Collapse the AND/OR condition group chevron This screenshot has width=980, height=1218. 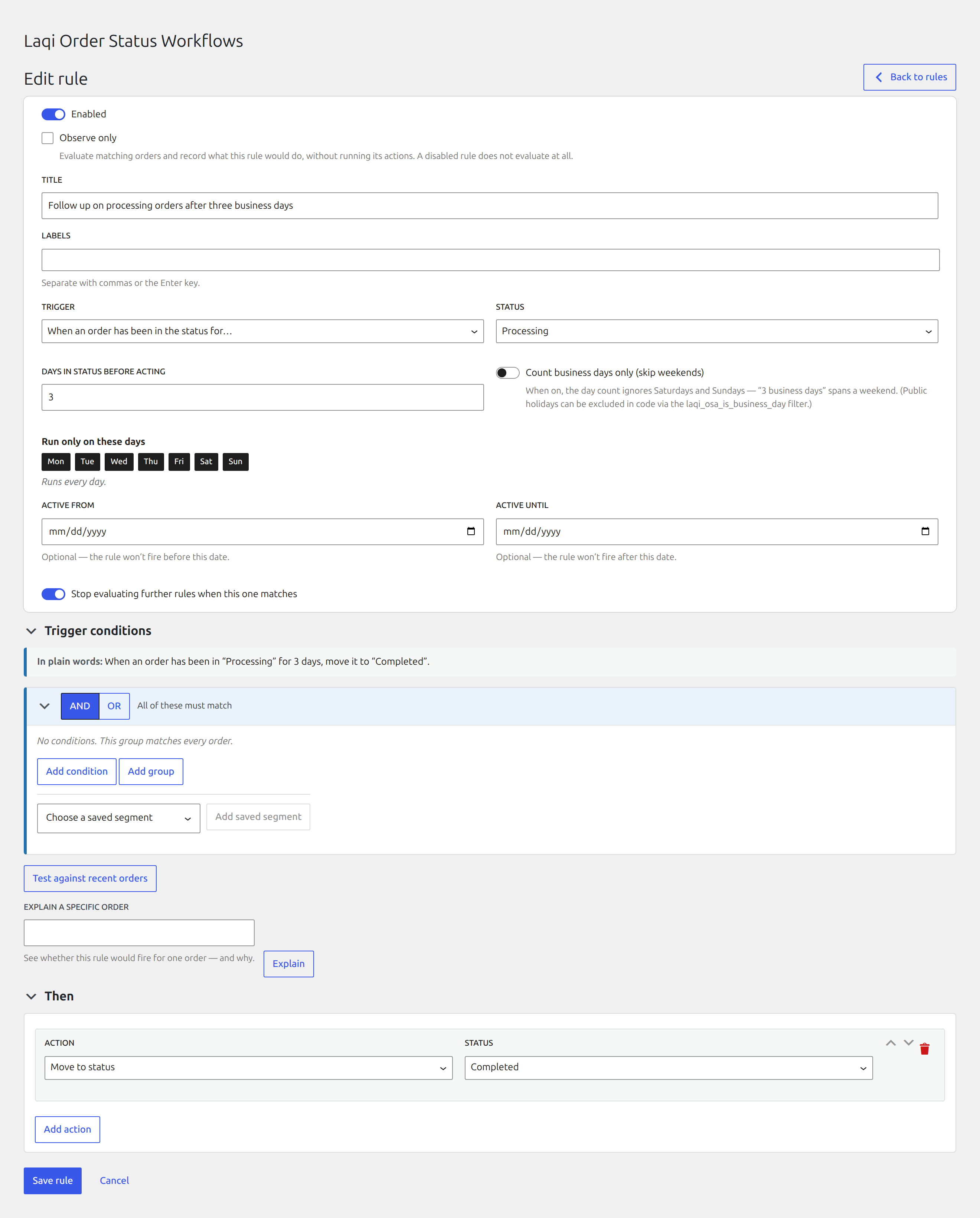[x=45, y=706]
